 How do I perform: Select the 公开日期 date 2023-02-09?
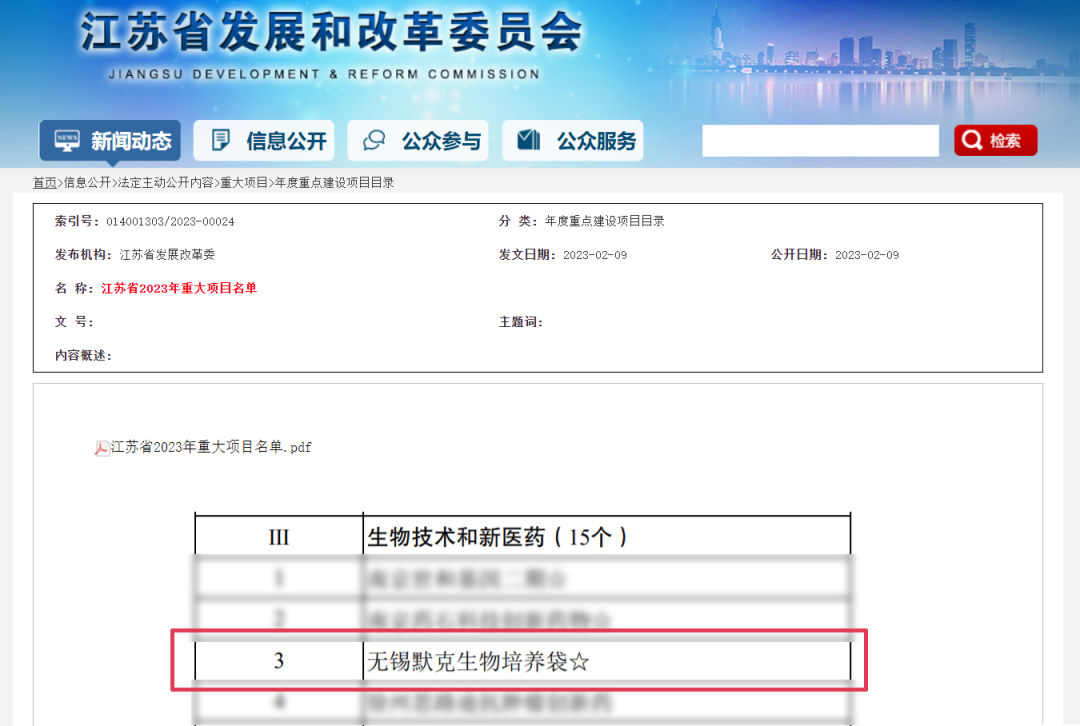(x=867, y=255)
